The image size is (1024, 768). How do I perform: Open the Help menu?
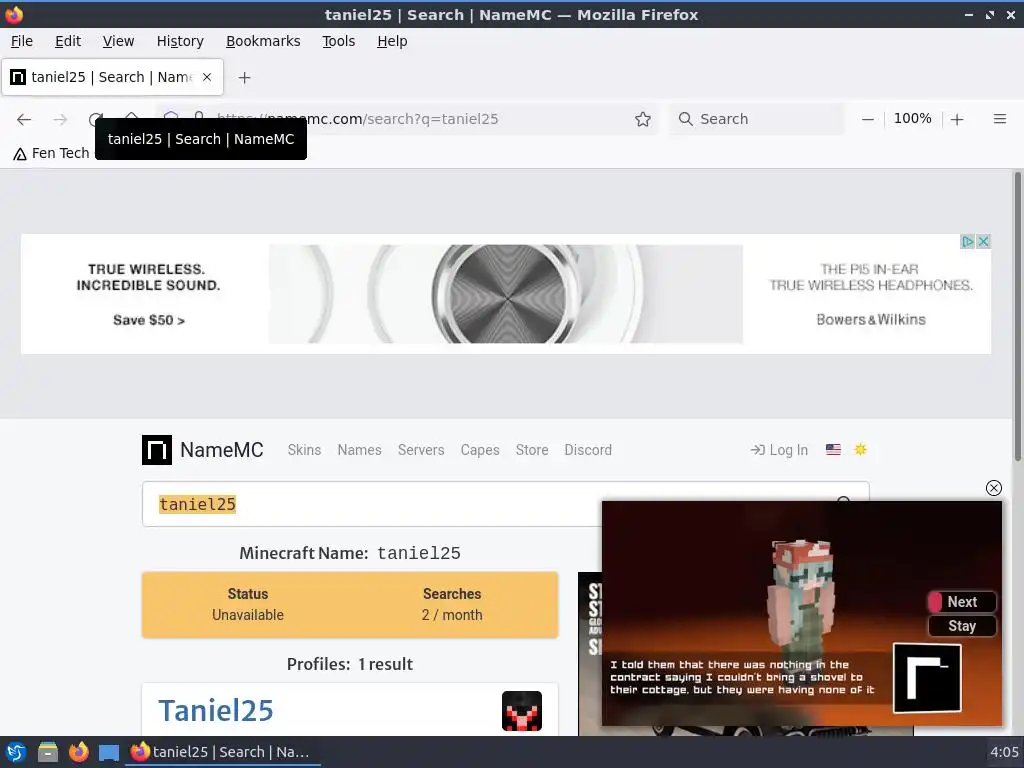click(392, 41)
